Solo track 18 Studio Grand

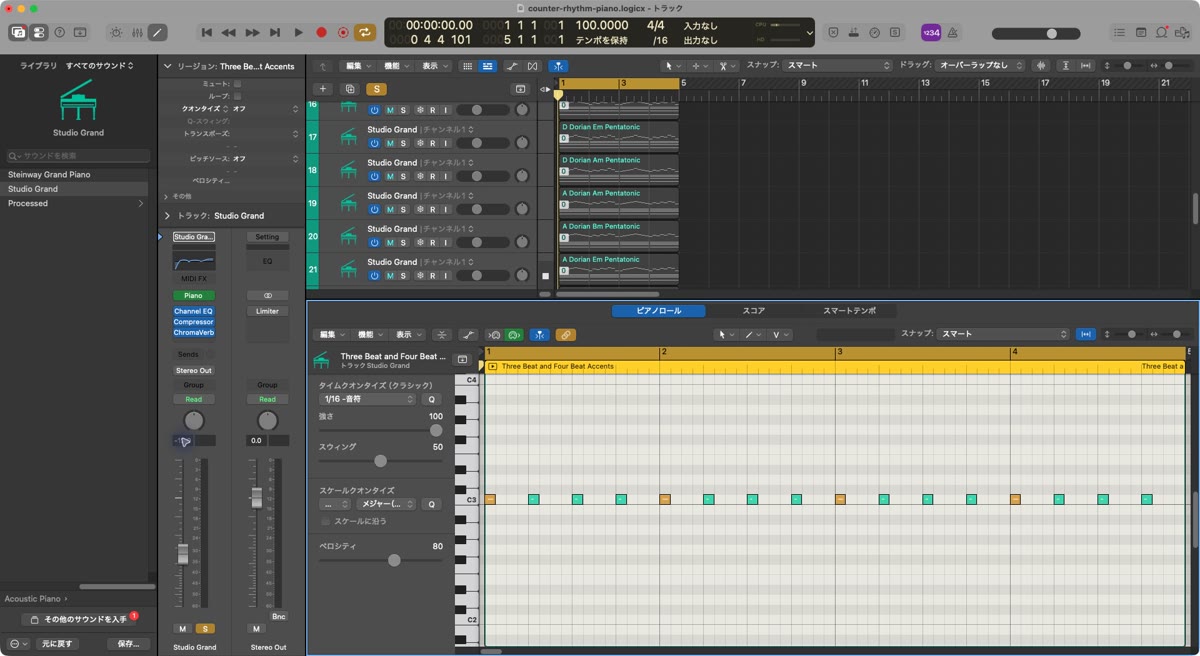click(404, 176)
